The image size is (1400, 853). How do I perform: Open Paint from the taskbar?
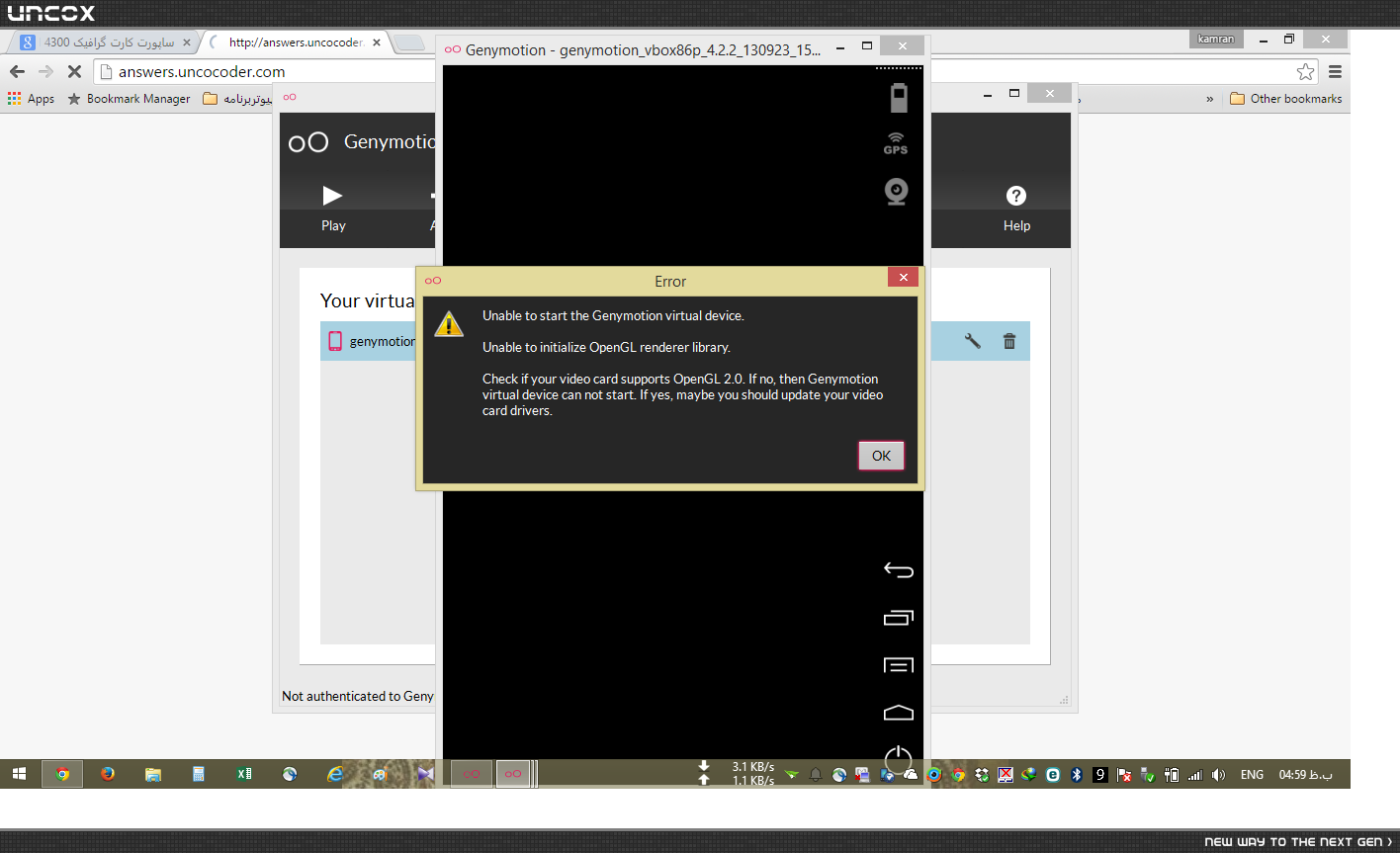(380, 774)
